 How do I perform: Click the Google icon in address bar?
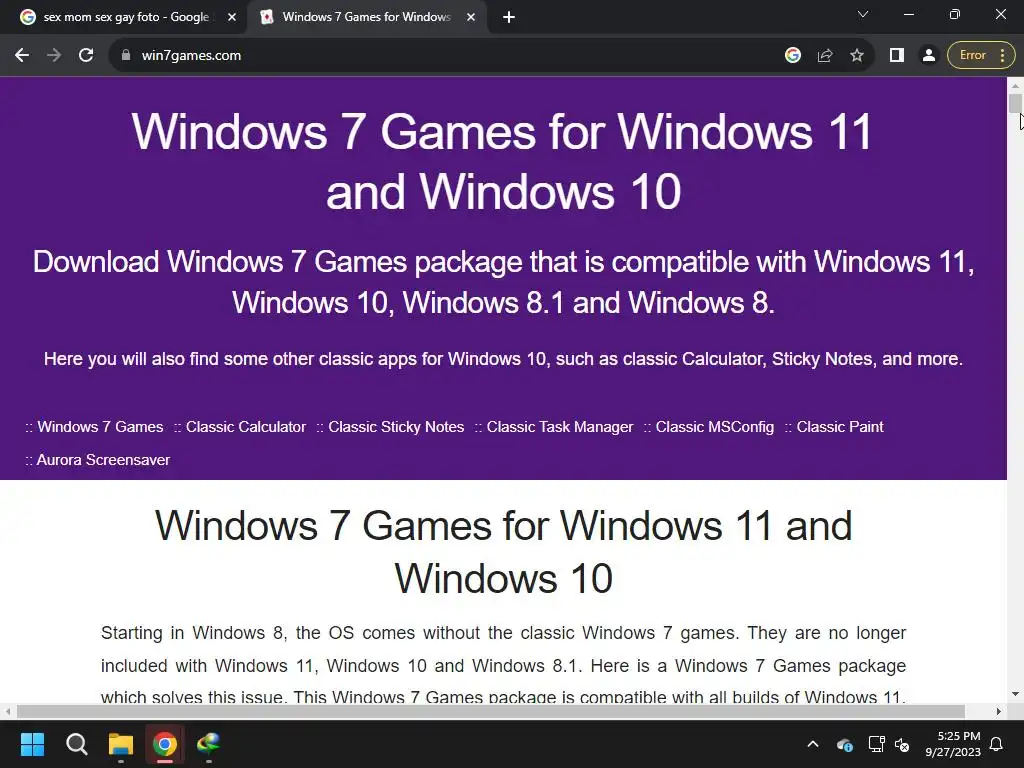click(x=793, y=56)
